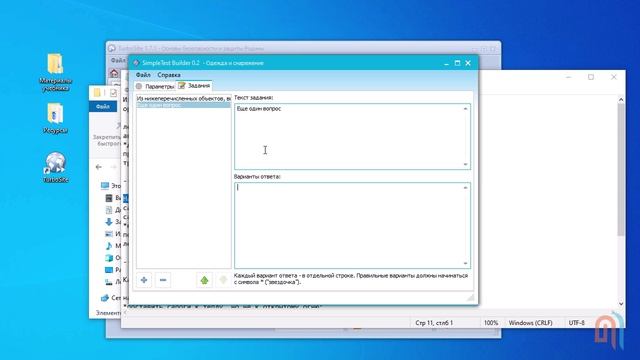Viewport: 640px width, 360px height.
Task: Select the Музыка note icon in Explorer tree
Action: [109, 246]
